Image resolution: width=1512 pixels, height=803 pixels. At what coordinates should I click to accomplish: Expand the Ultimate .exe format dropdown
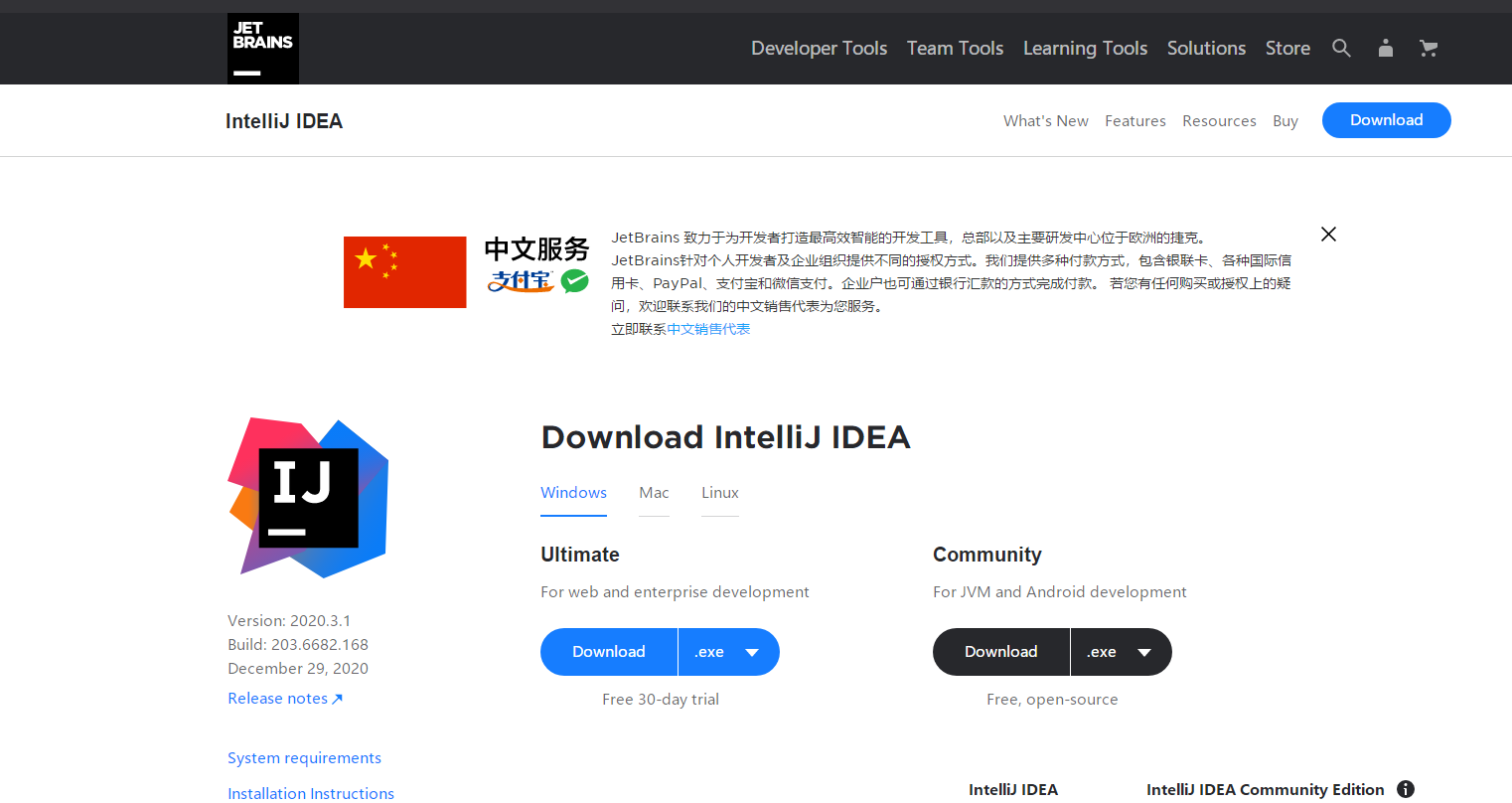[x=729, y=652]
